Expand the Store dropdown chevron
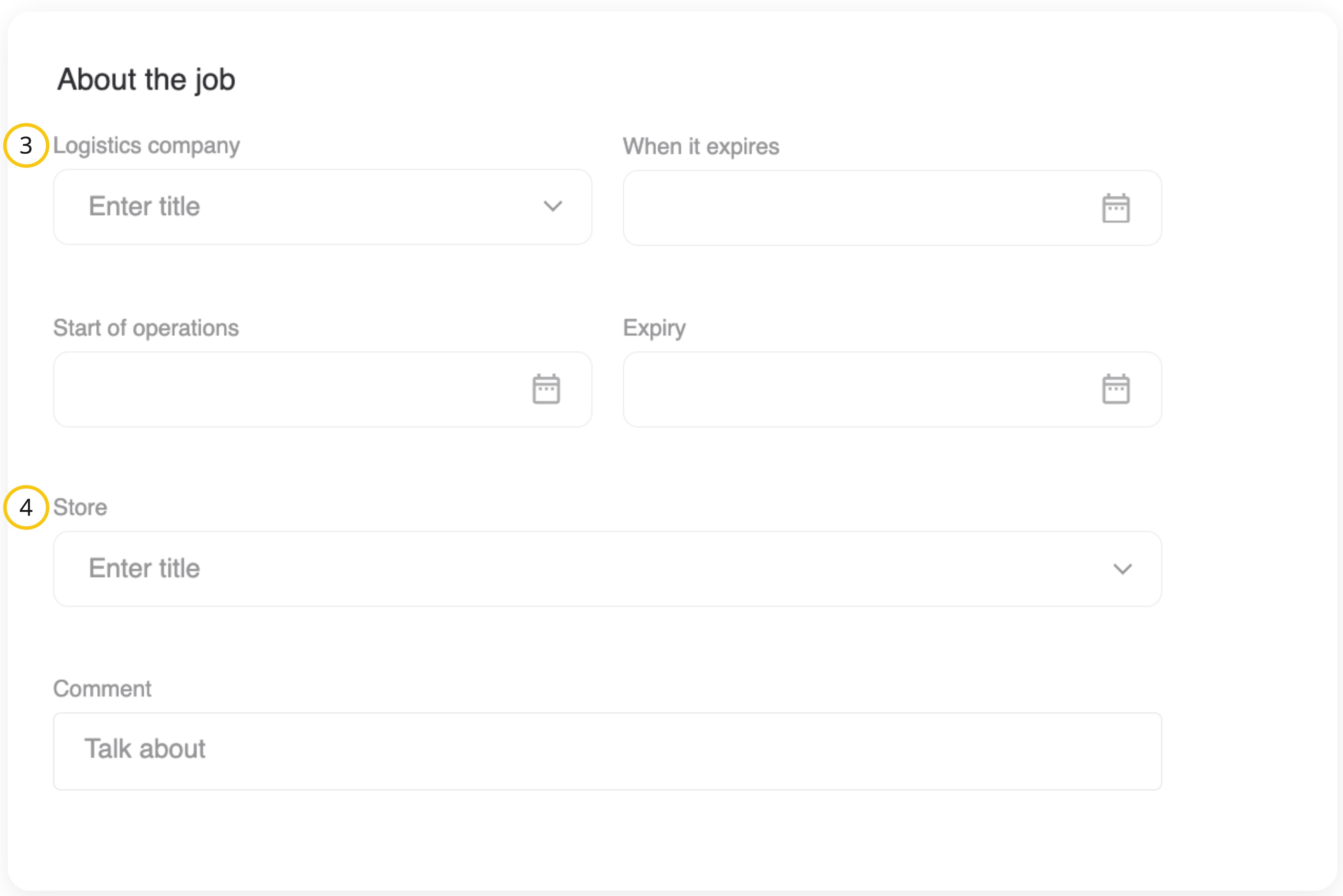This screenshot has height=896, width=1343. click(1122, 569)
